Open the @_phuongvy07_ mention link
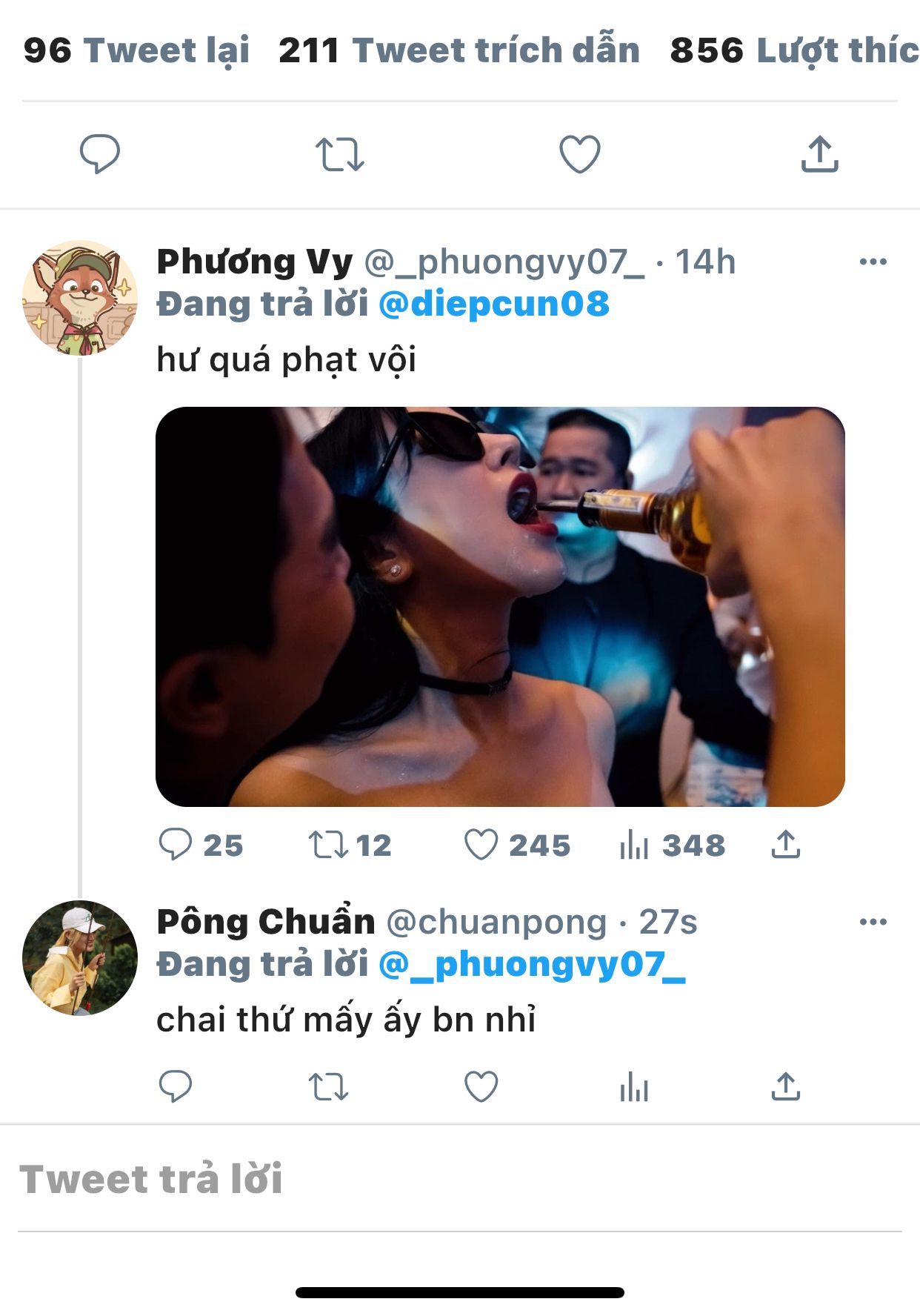 (532, 965)
